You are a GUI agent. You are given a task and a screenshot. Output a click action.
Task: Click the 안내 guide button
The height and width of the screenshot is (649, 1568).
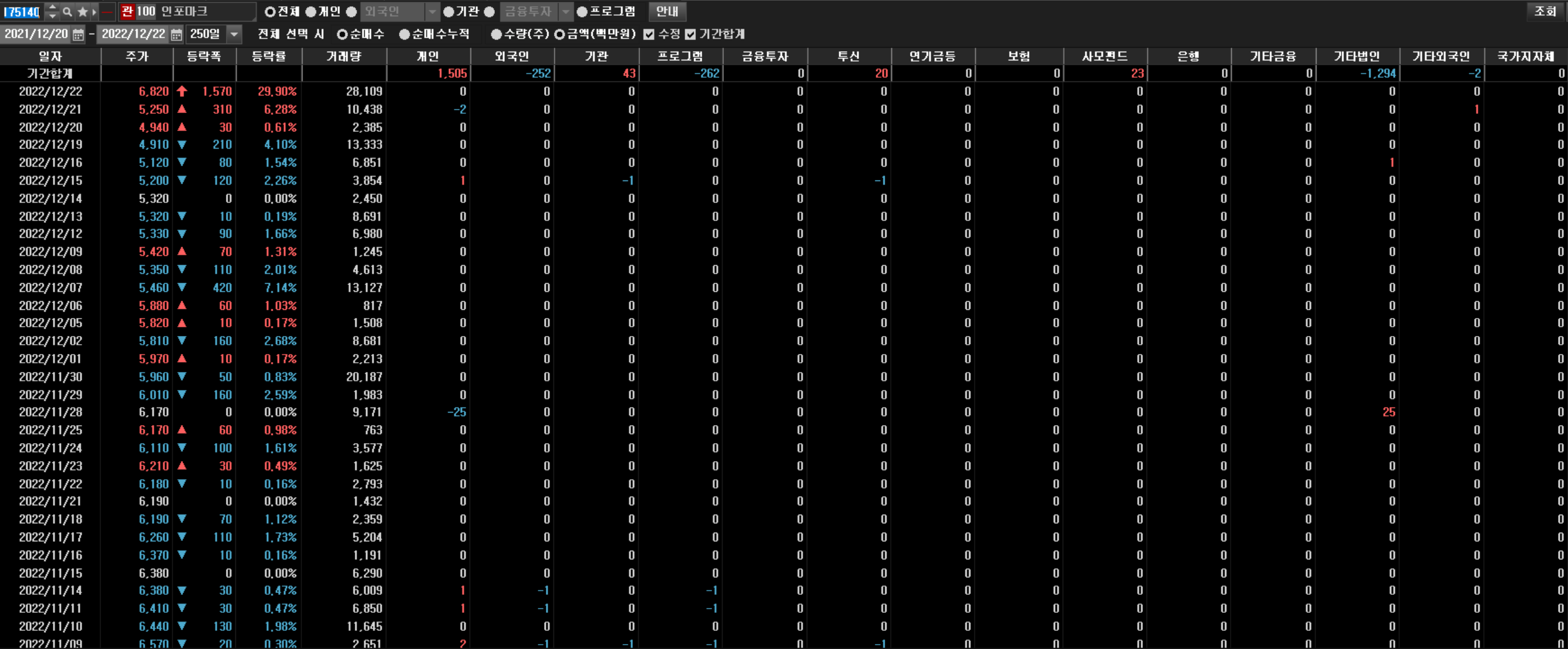(667, 11)
